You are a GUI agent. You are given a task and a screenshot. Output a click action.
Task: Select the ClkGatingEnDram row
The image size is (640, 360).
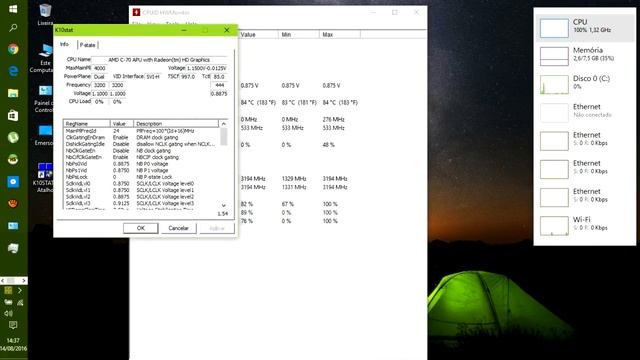click(141, 138)
